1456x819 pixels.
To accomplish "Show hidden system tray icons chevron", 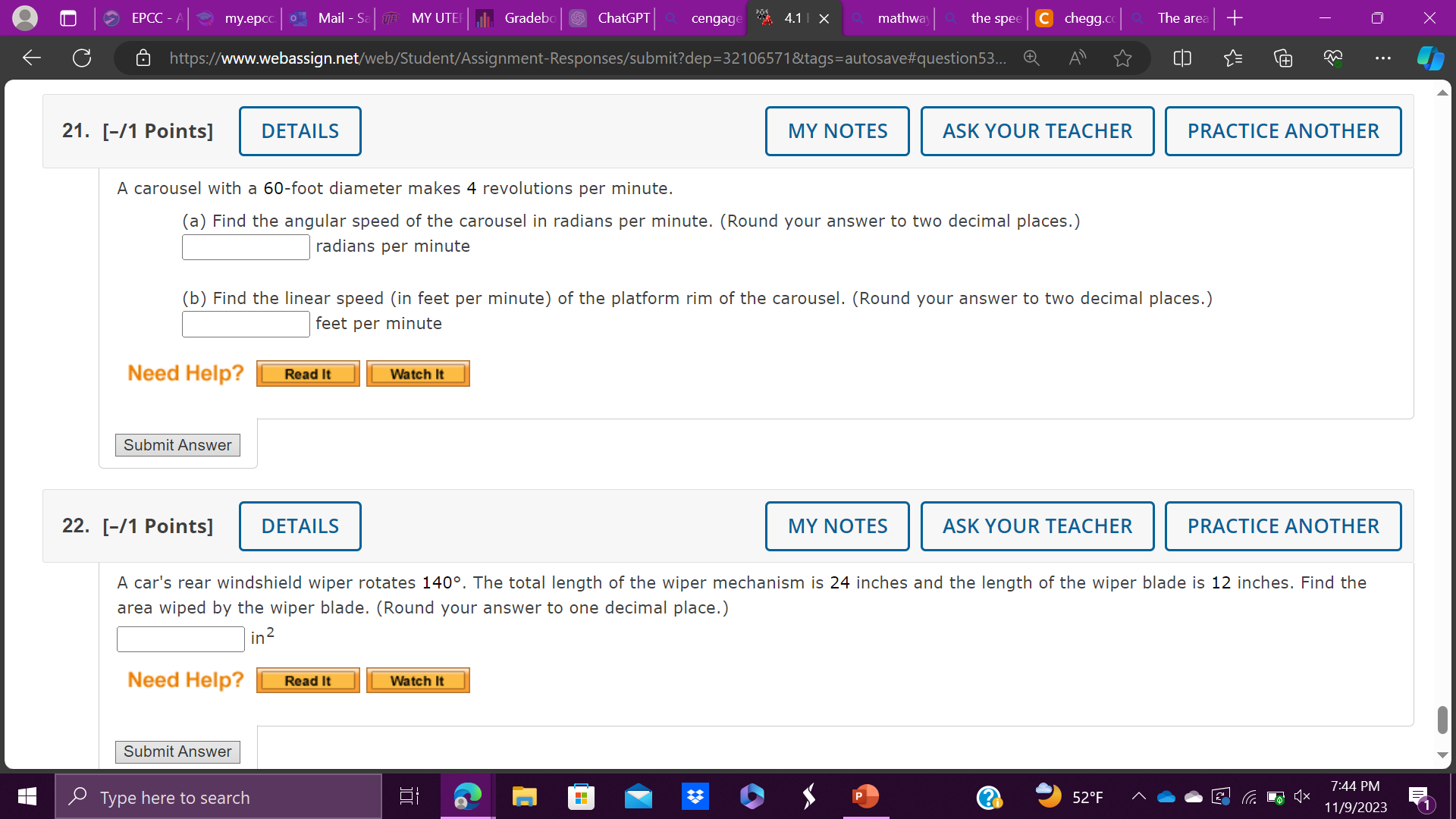I will click(1138, 796).
